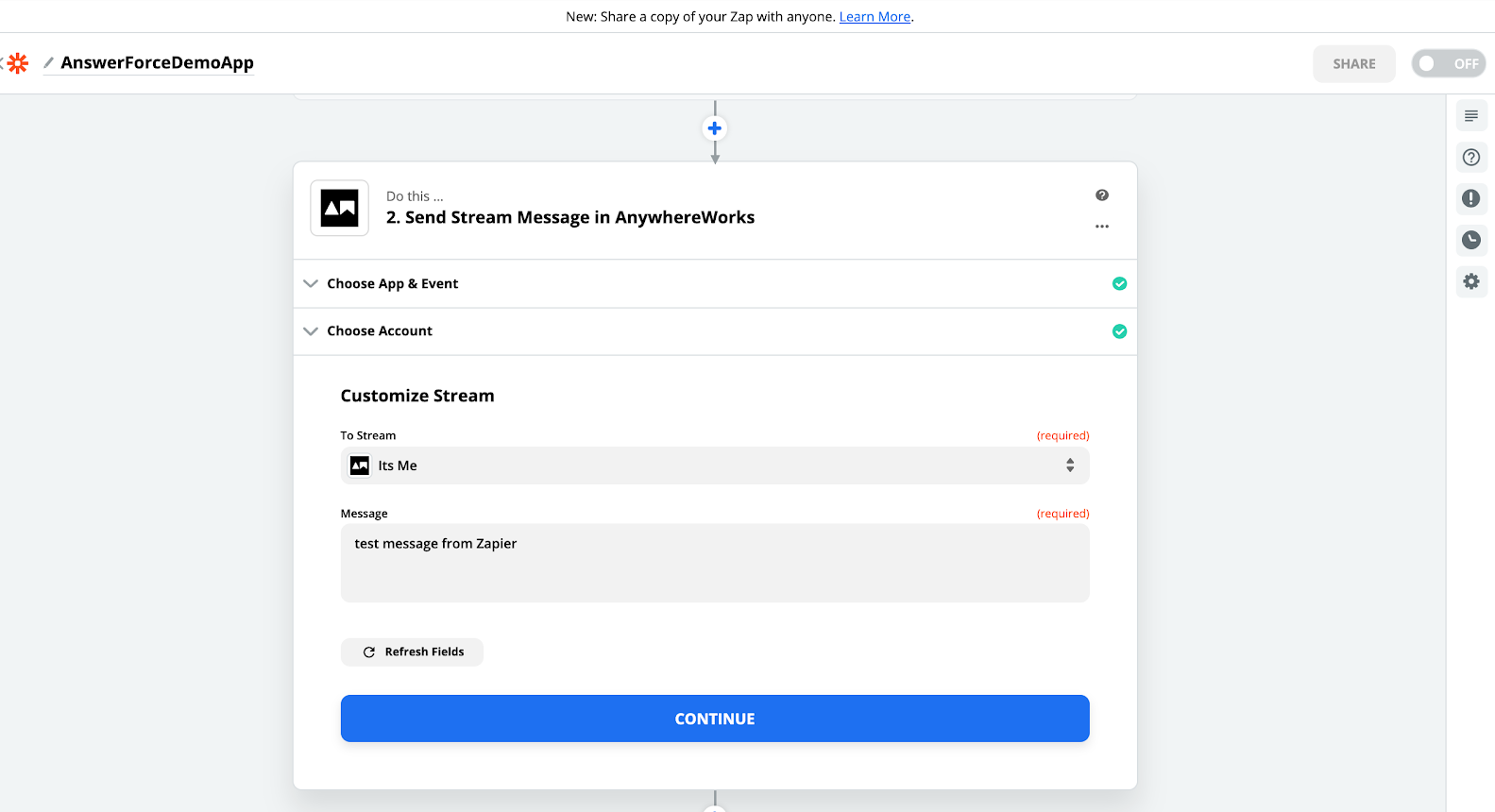Open the Learn More link
The height and width of the screenshot is (812, 1495).
875,17
